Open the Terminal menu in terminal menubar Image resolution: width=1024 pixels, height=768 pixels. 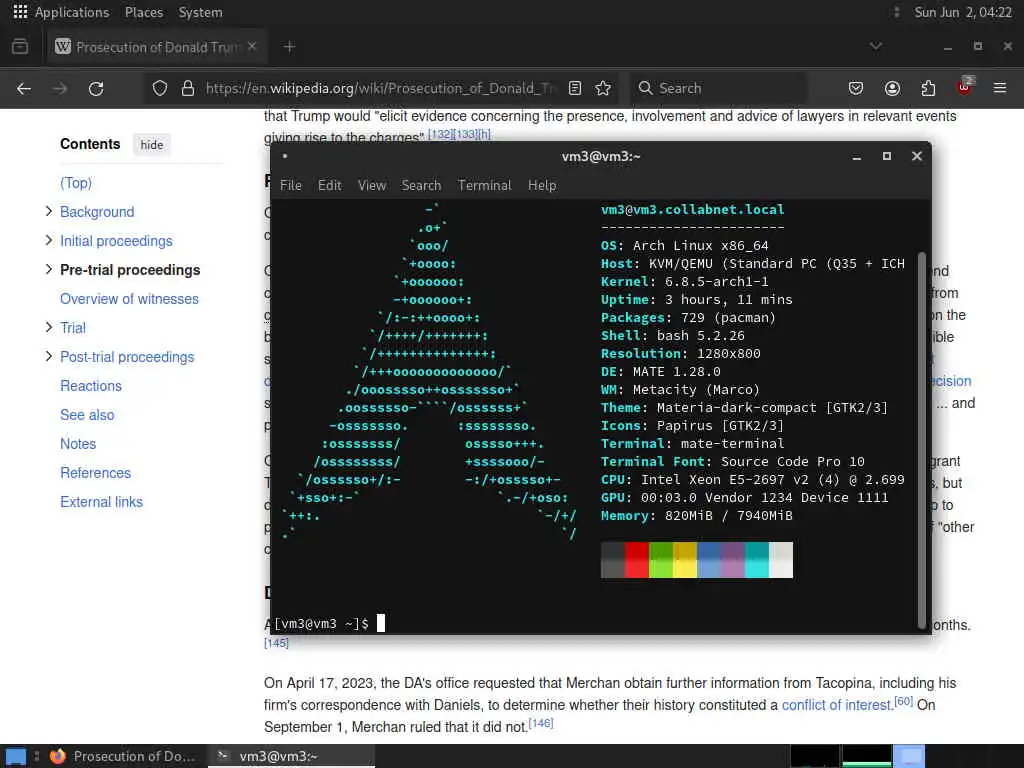point(485,185)
